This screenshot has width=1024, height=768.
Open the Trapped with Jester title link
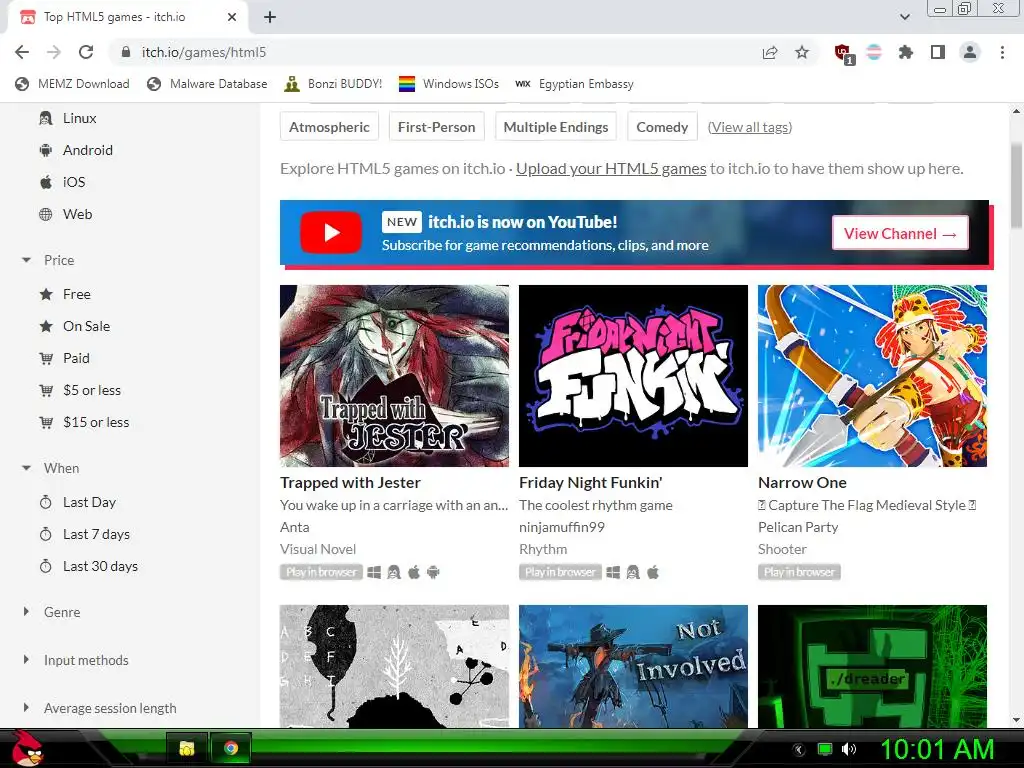[350, 483]
